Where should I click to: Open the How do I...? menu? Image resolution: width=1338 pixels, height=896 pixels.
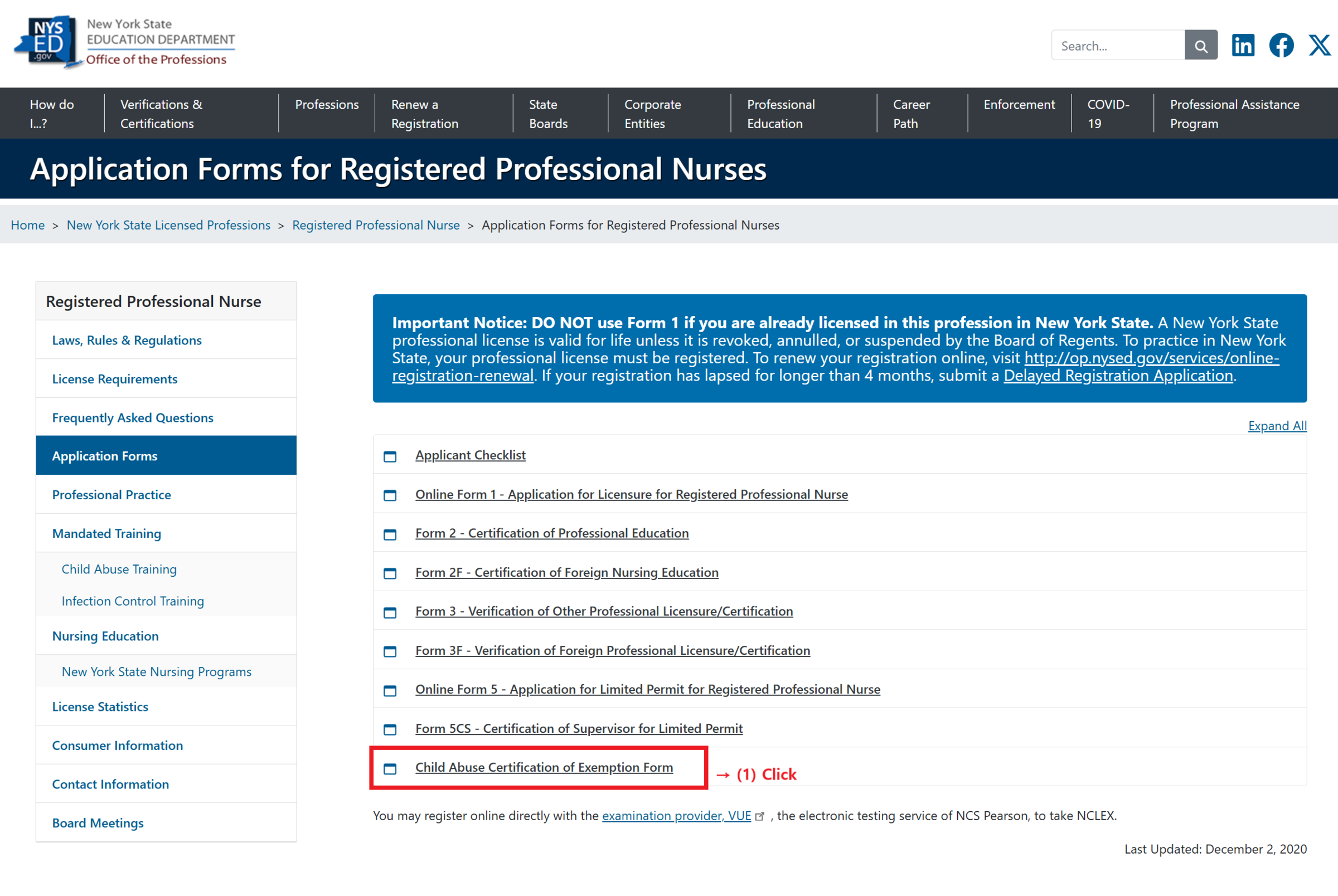point(52,113)
